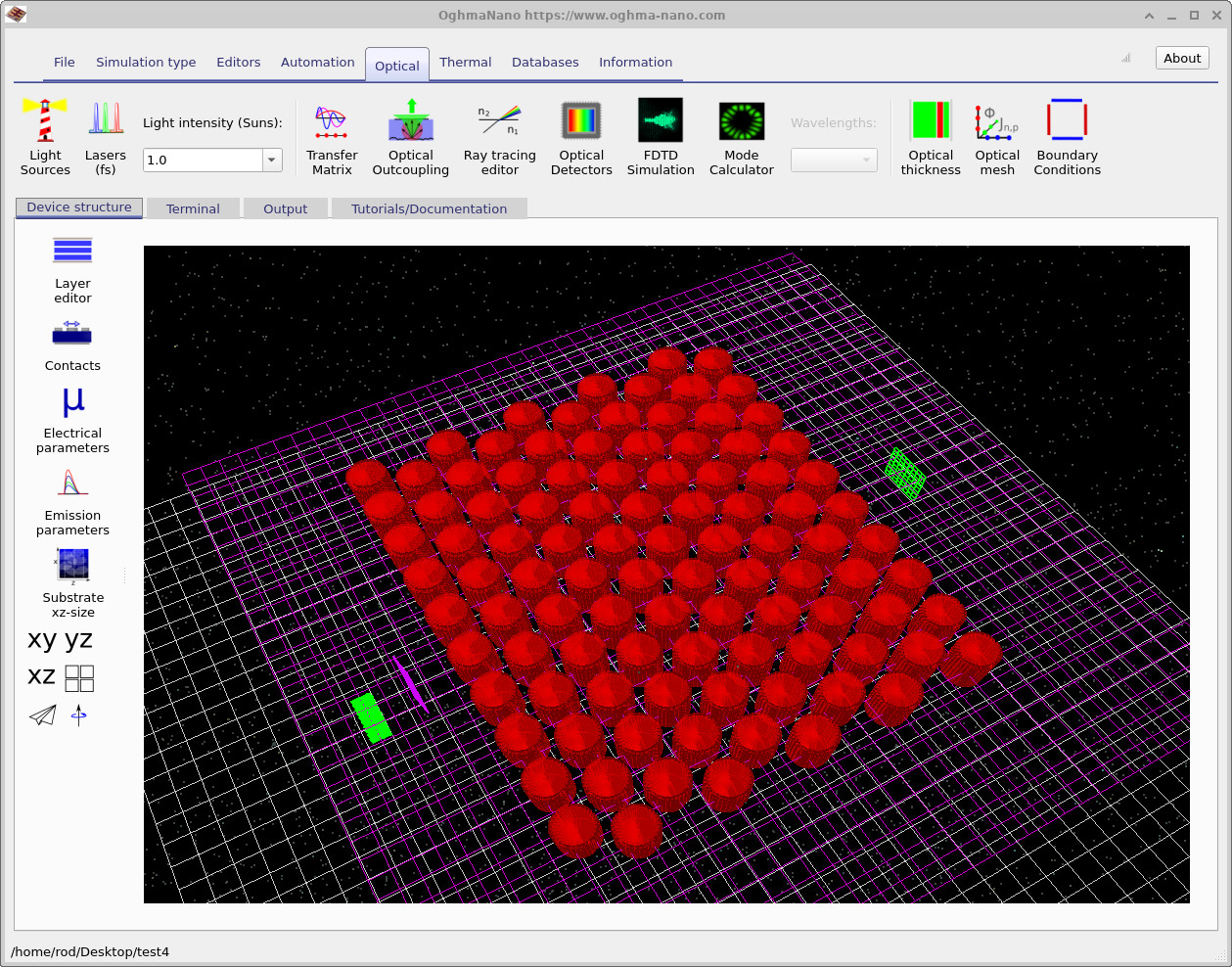Click the paper plane fly-through icon
This screenshot has width=1232, height=967.
pos(42,715)
